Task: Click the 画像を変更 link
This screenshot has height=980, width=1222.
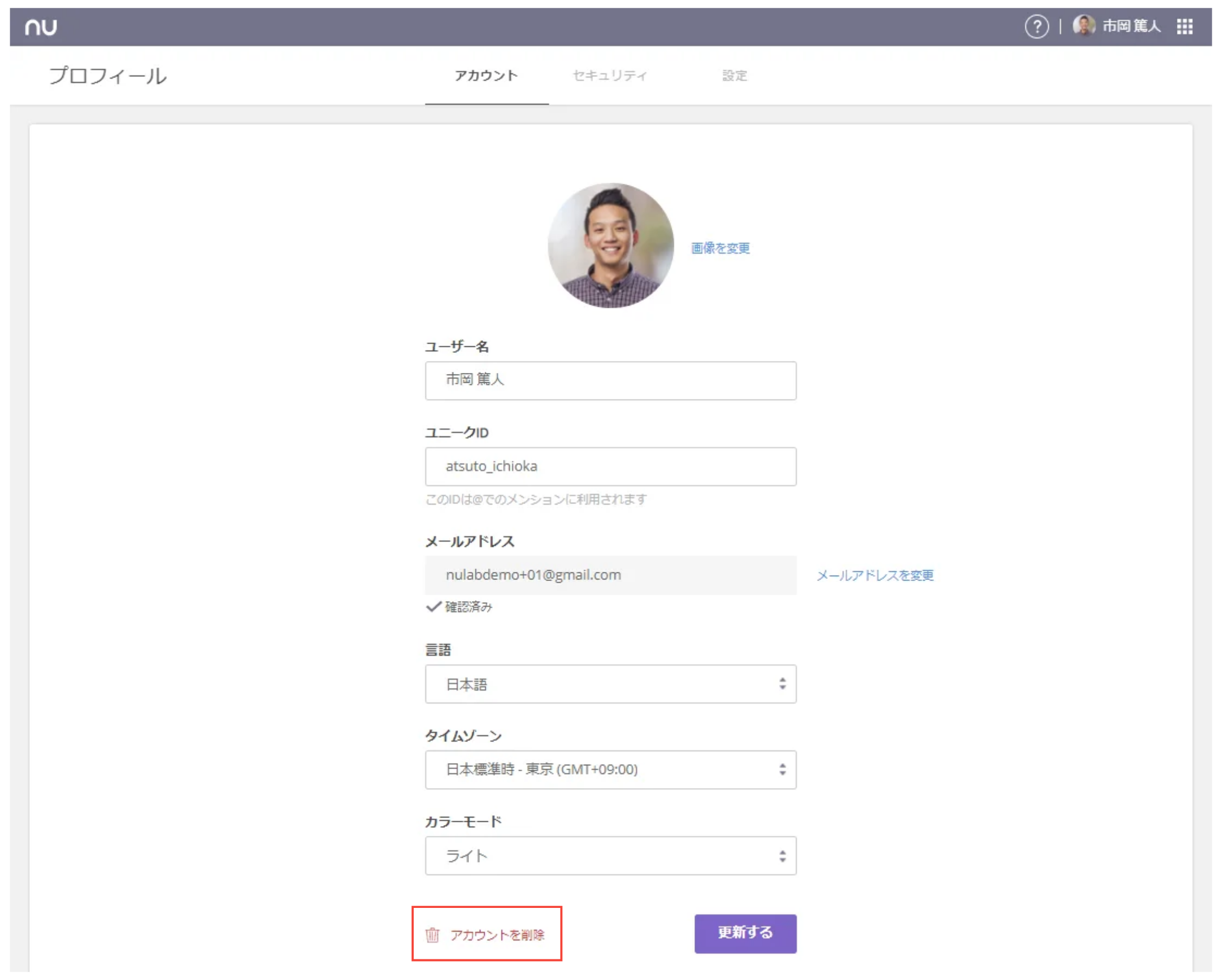Action: [x=721, y=248]
